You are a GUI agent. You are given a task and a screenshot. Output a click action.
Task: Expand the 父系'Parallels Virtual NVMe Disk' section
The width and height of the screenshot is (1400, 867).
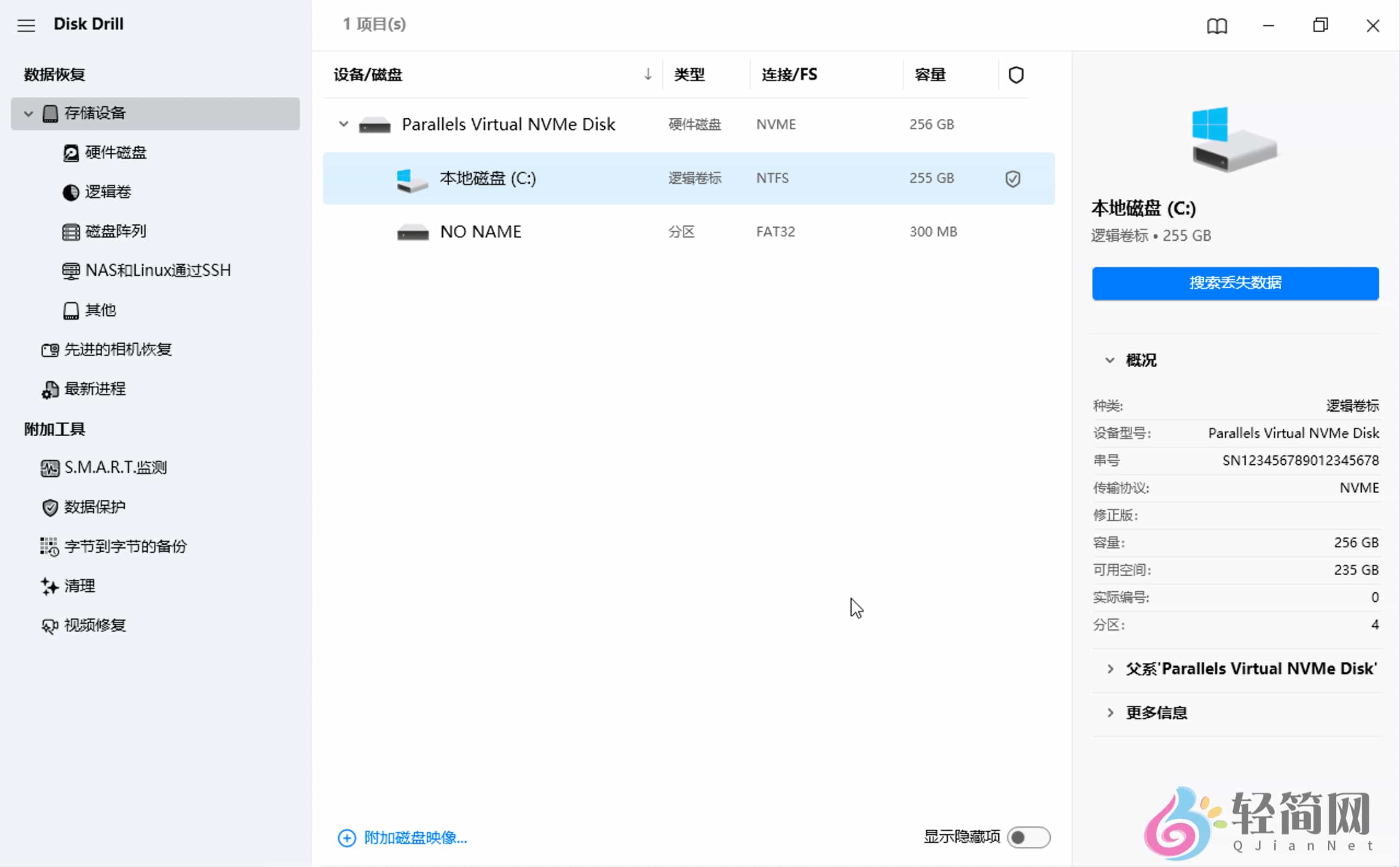tap(1110, 669)
